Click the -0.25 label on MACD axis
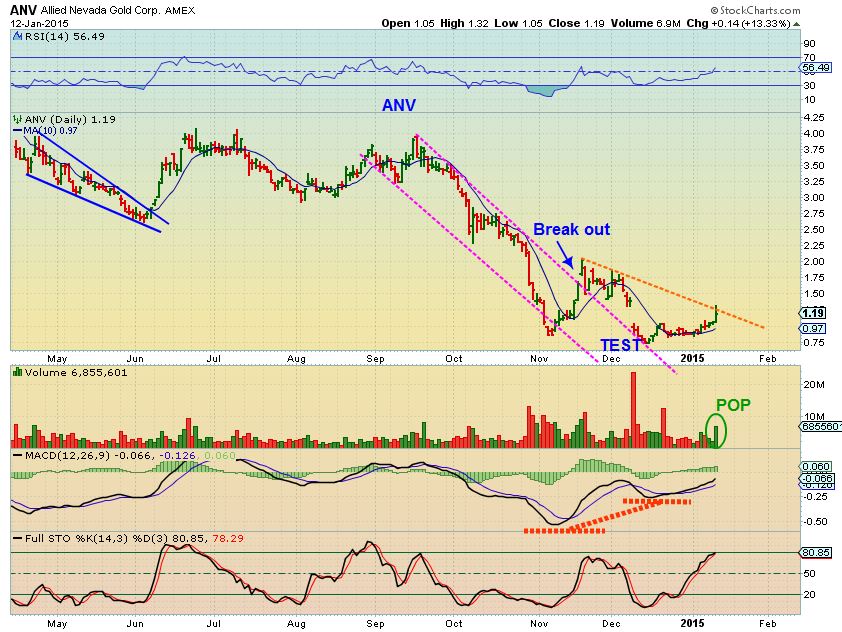The height and width of the screenshot is (632, 842). pyautogui.click(x=816, y=497)
